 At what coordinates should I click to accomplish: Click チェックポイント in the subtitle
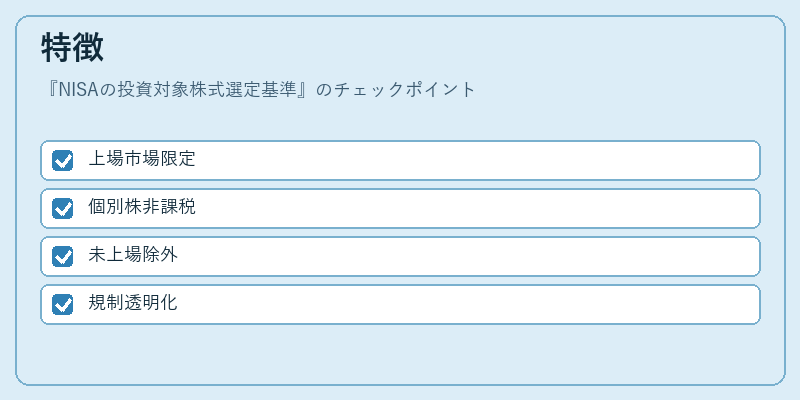(x=404, y=90)
